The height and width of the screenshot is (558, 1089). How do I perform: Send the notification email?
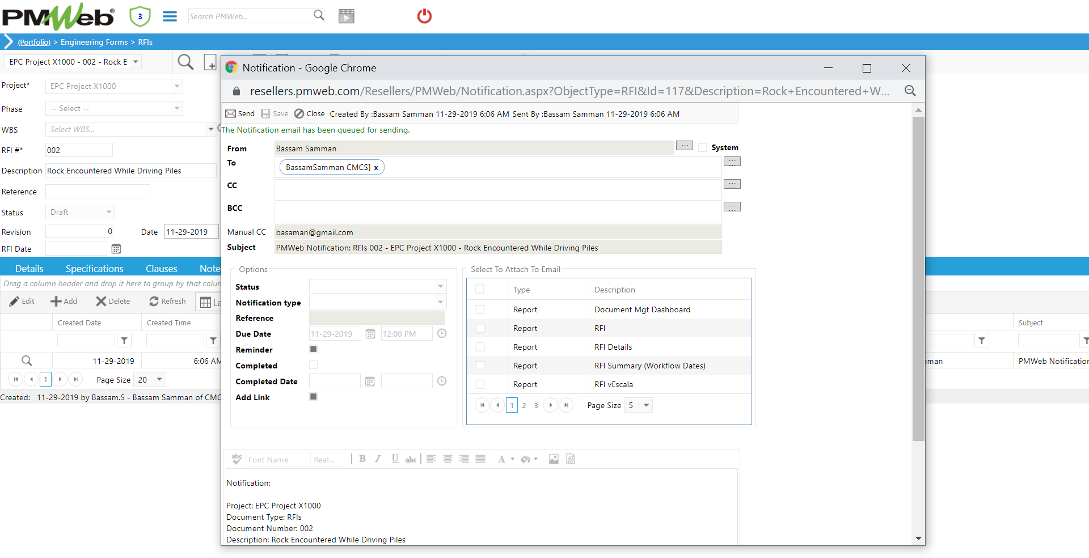click(240, 113)
